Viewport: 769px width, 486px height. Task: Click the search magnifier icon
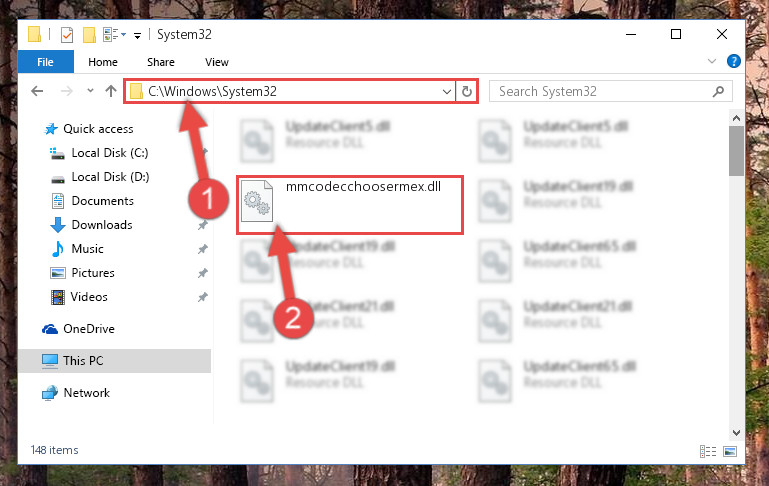coord(718,91)
